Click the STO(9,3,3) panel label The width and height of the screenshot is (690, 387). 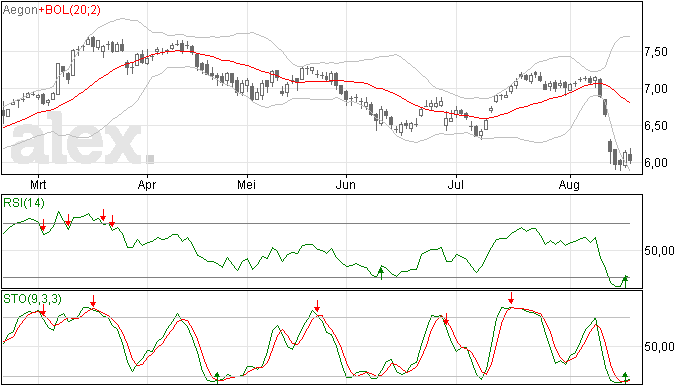32,299
